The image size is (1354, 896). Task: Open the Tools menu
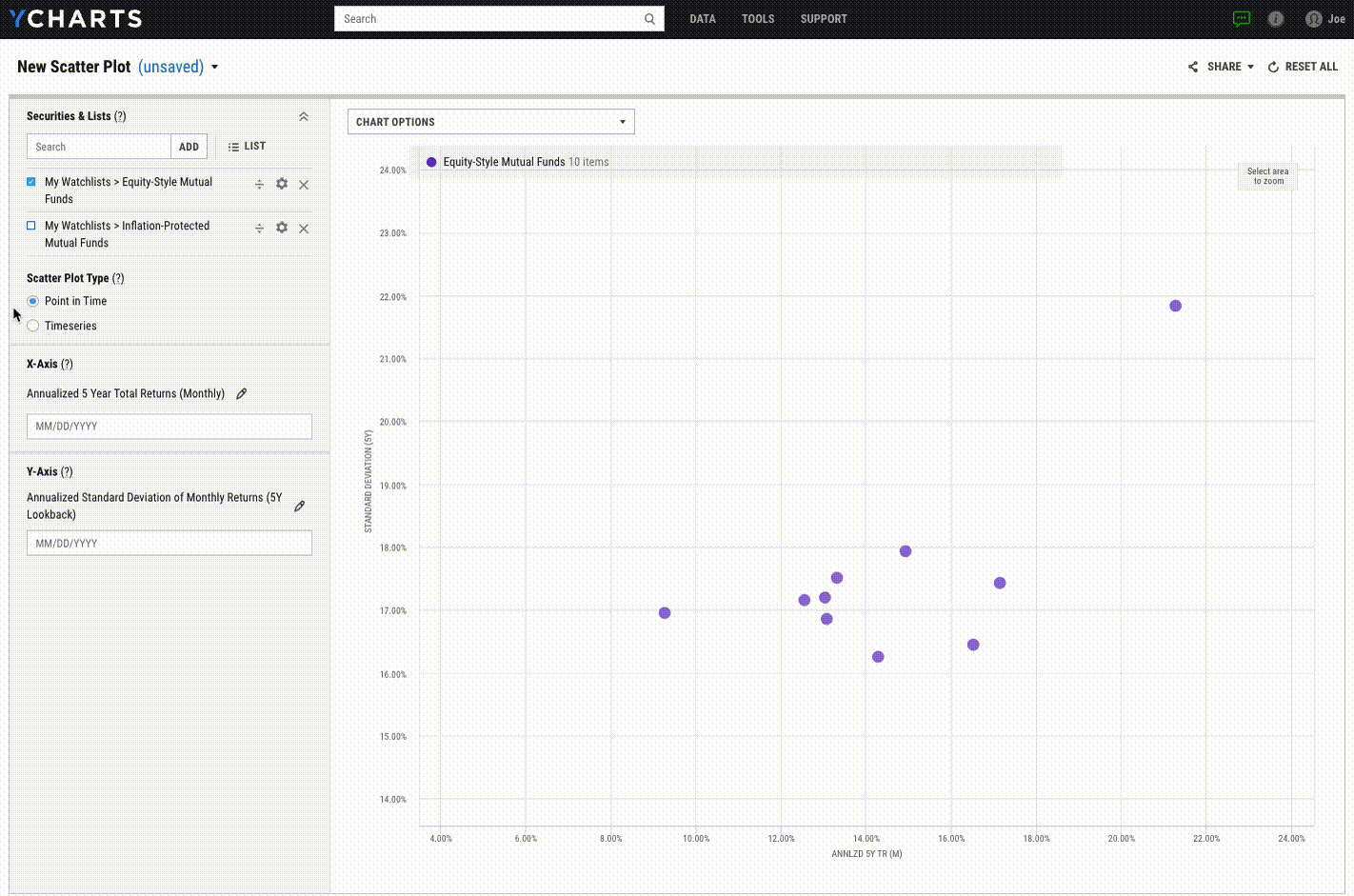point(758,19)
